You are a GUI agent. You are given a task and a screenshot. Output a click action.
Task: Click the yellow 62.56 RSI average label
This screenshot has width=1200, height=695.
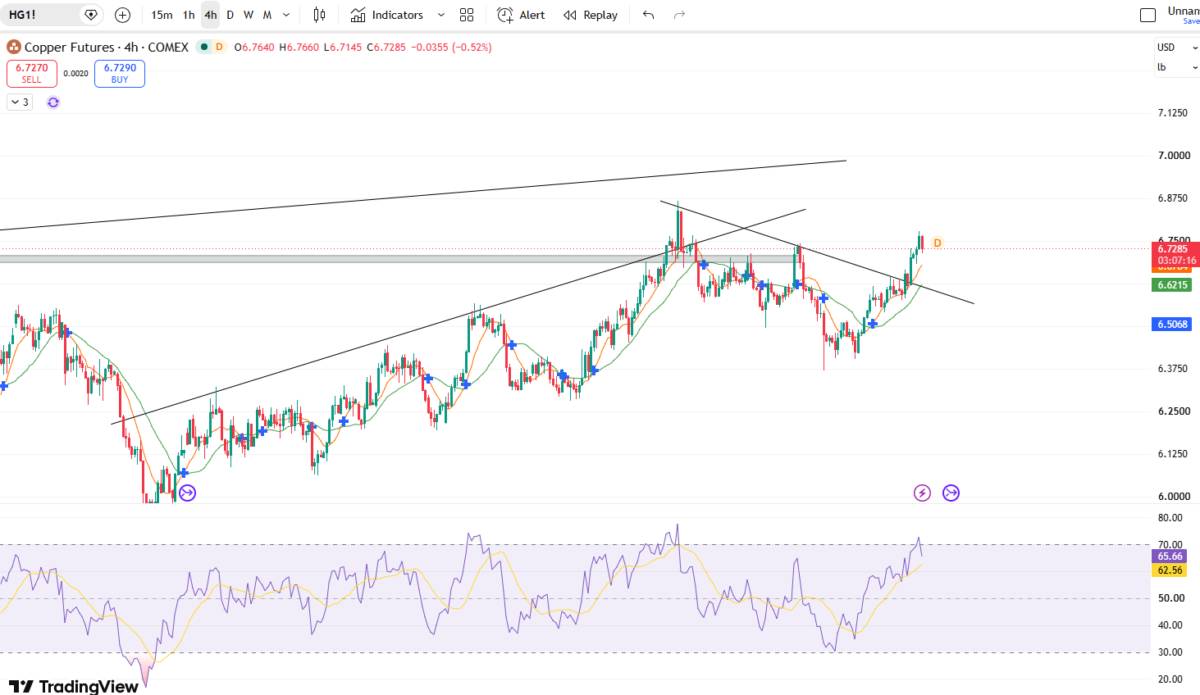(x=1170, y=570)
